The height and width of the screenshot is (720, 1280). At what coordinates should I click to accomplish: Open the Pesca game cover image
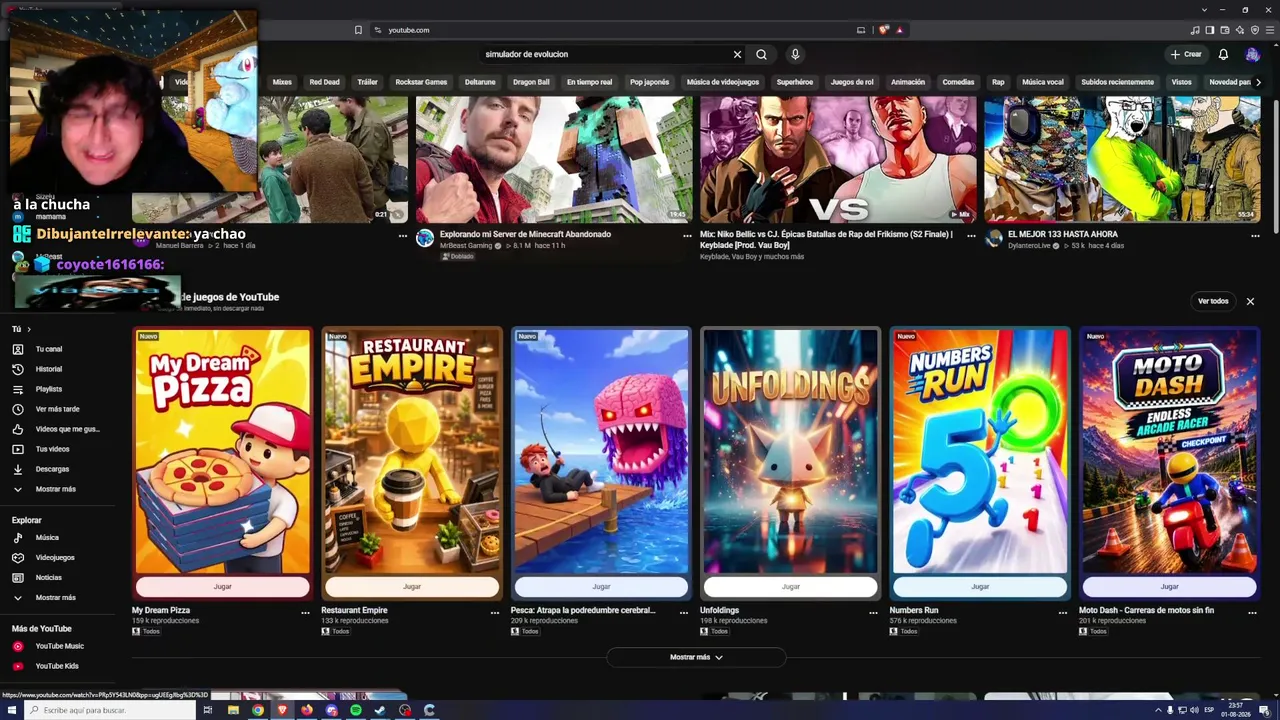click(601, 451)
